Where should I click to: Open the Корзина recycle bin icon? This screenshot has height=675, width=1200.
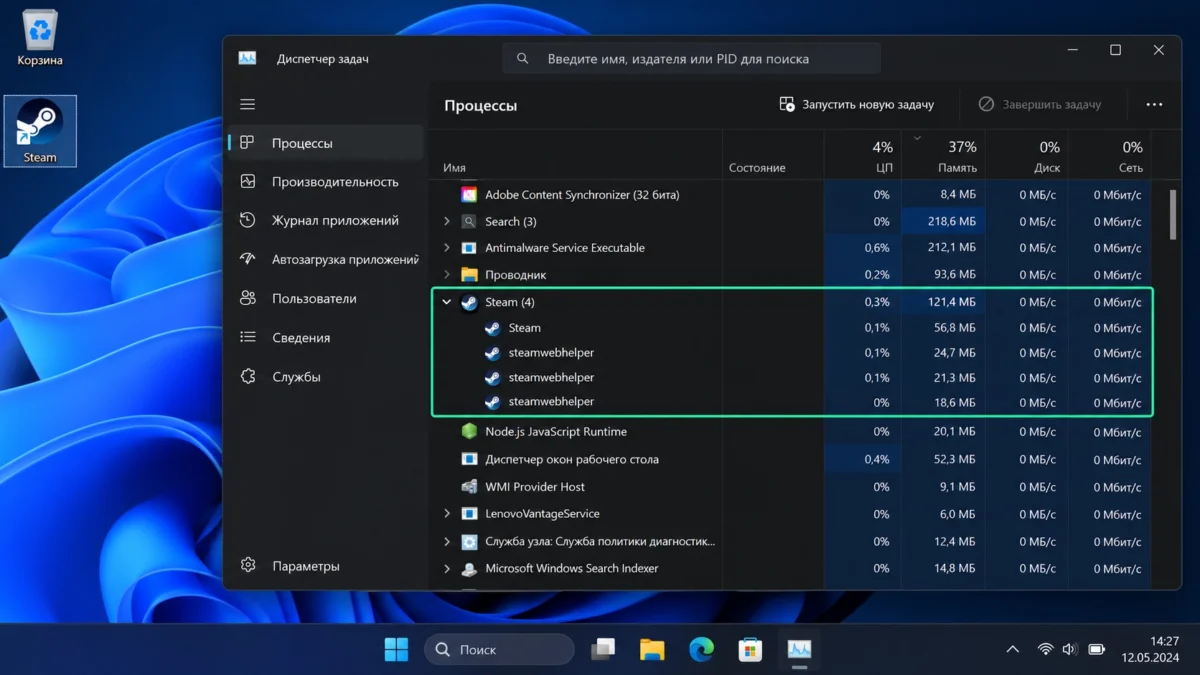click(x=40, y=38)
